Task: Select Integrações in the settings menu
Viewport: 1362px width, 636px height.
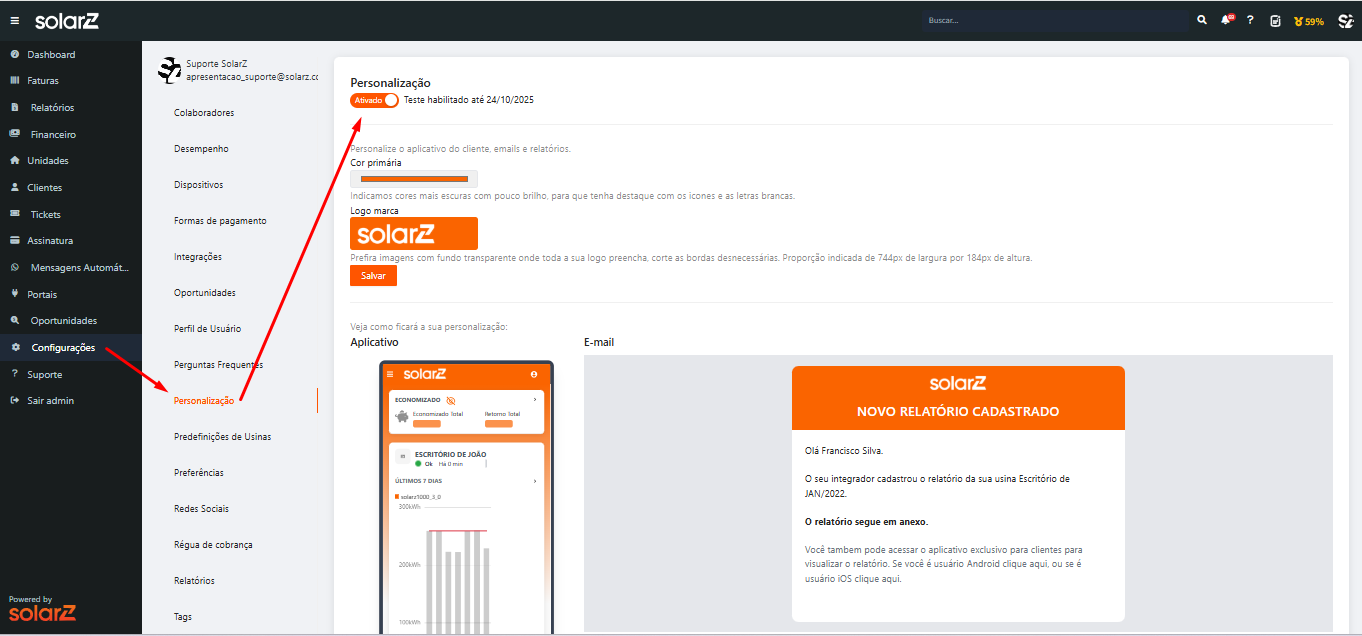Action: pyautogui.click(x=197, y=257)
